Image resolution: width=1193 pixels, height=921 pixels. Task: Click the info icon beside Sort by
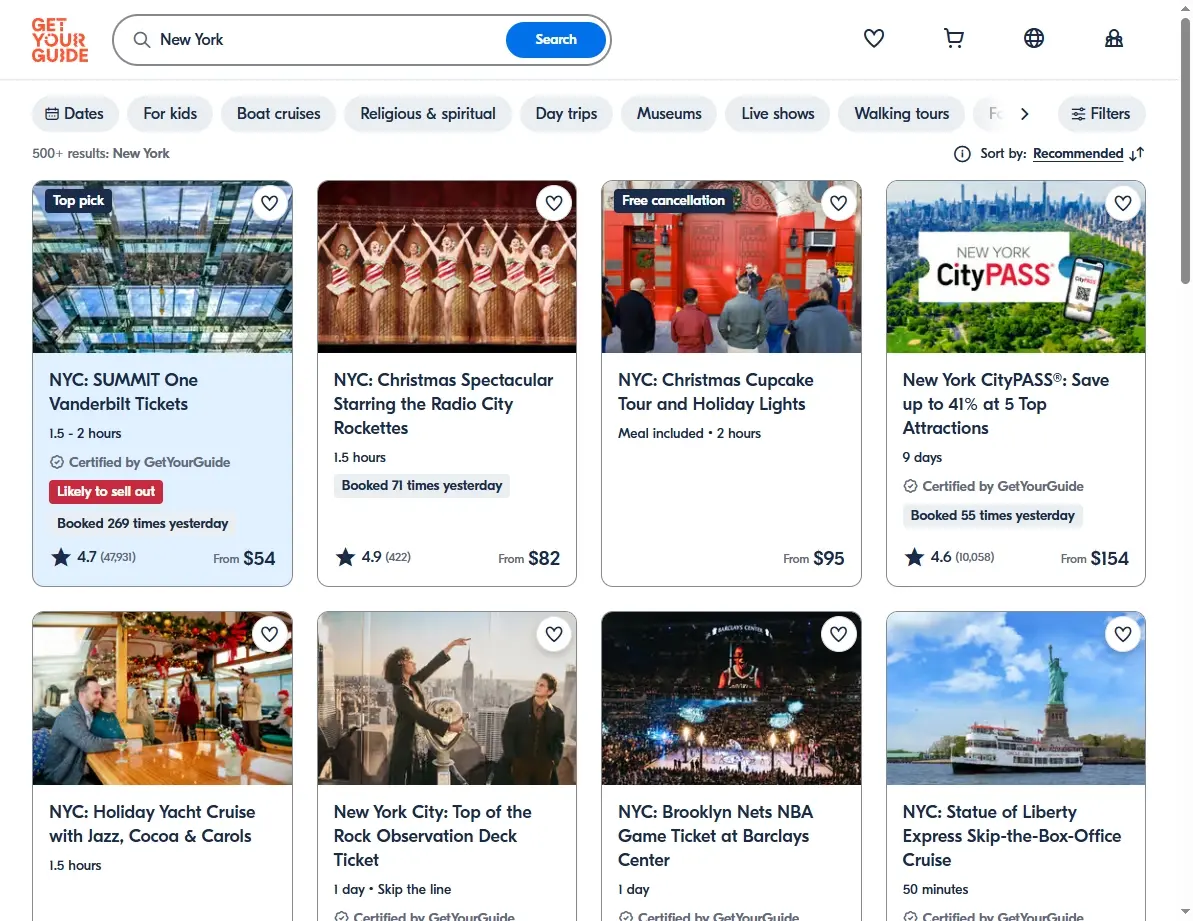tap(962, 154)
